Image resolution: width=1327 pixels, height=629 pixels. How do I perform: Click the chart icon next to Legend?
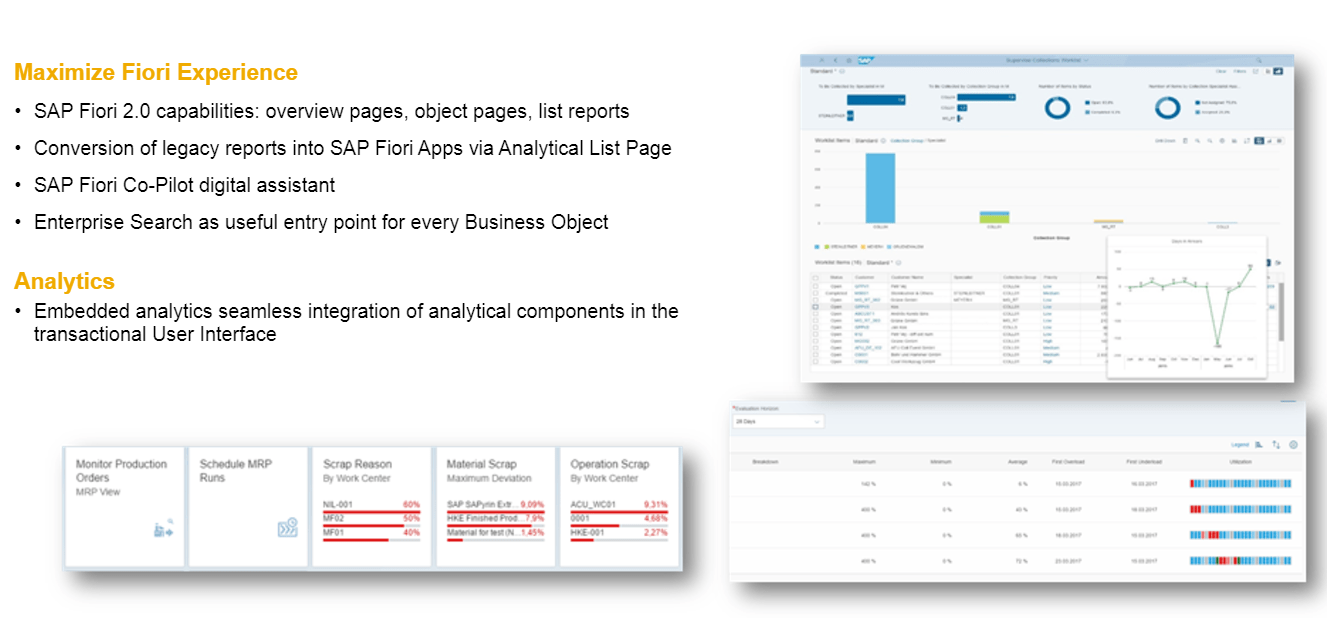(1259, 444)
